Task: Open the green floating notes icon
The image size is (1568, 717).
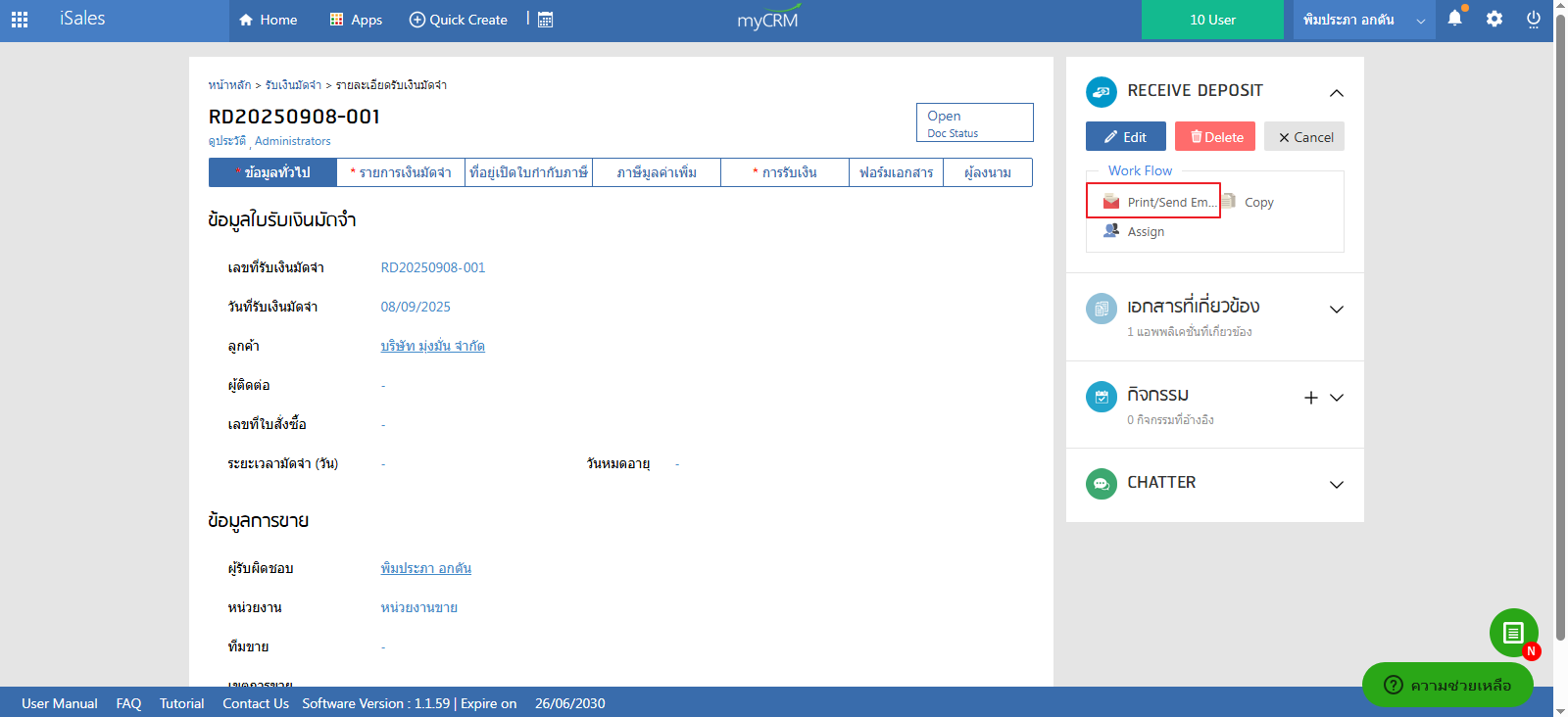Action: 1513,633
